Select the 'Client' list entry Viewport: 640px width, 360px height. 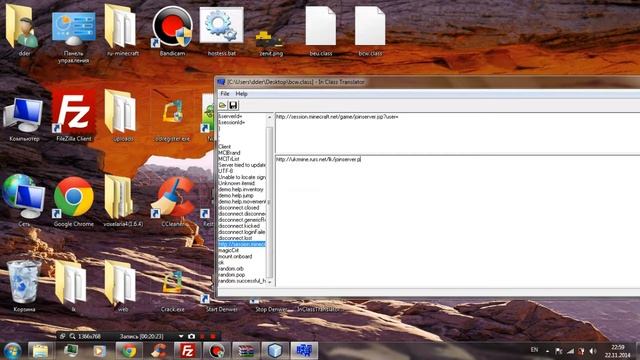pyautogui.click(x=224, y=147)
